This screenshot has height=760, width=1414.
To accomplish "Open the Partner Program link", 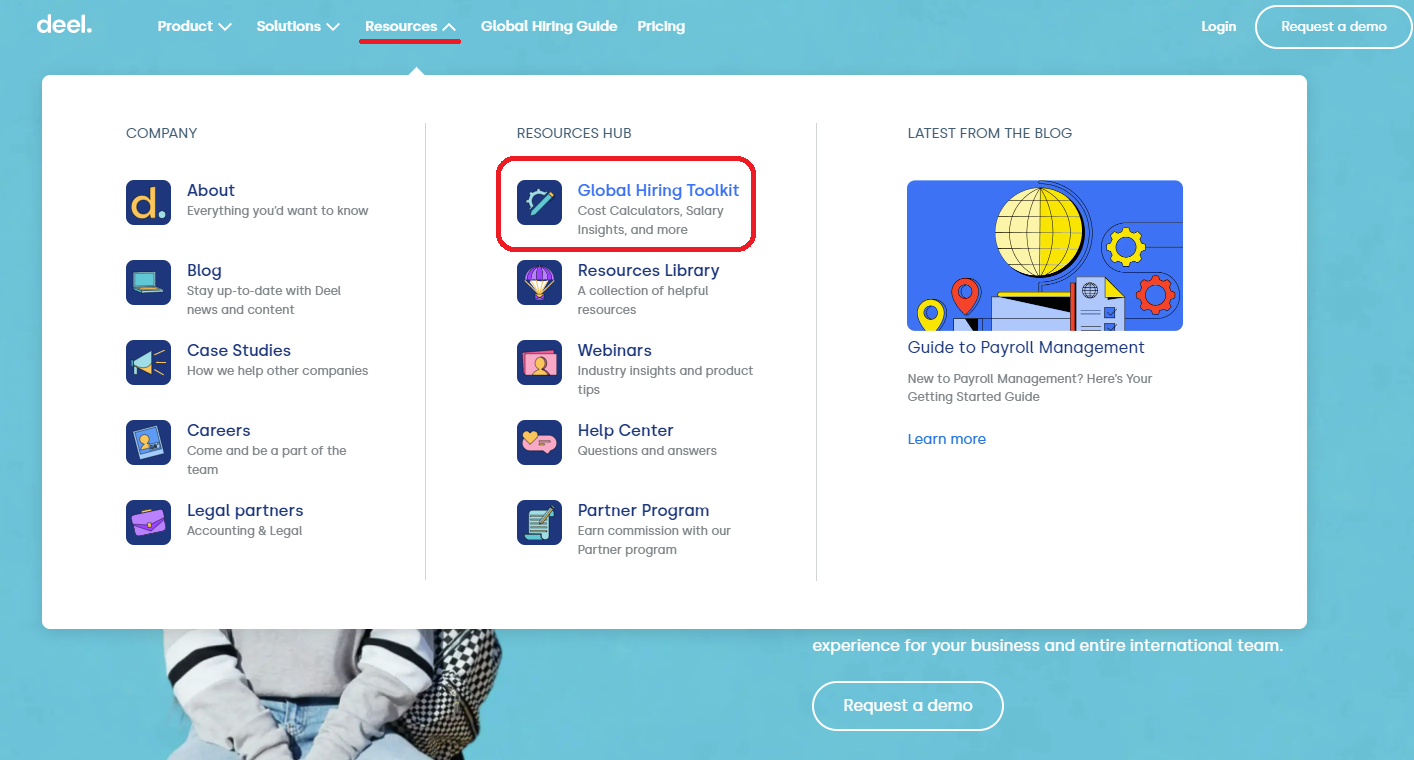I will (643, 510).
